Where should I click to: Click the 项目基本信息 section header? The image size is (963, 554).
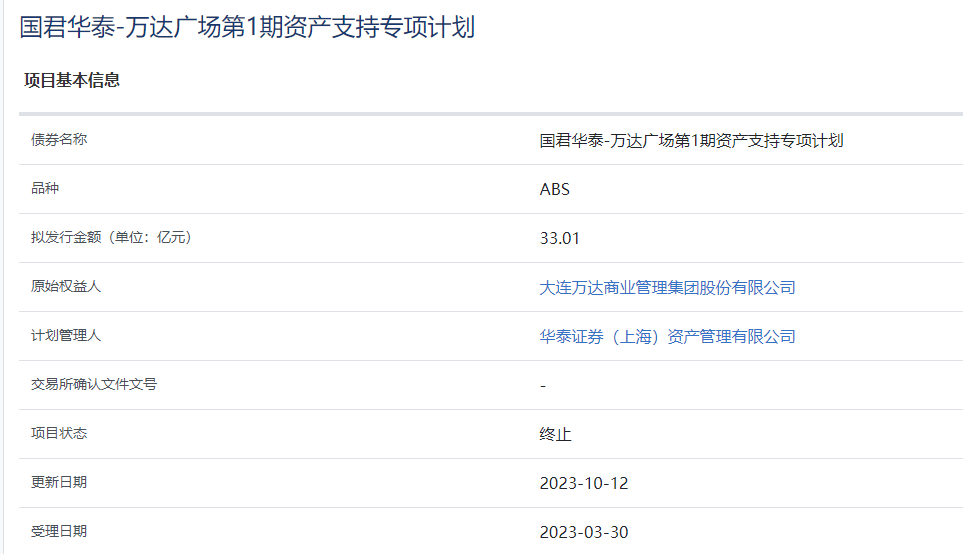pyautogui.click(x=72, y=80)
